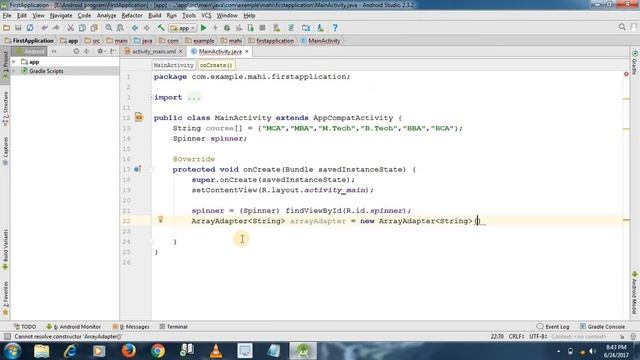Click the Copy toolbar icon
The image size is (640, 360).
[82, 28]
